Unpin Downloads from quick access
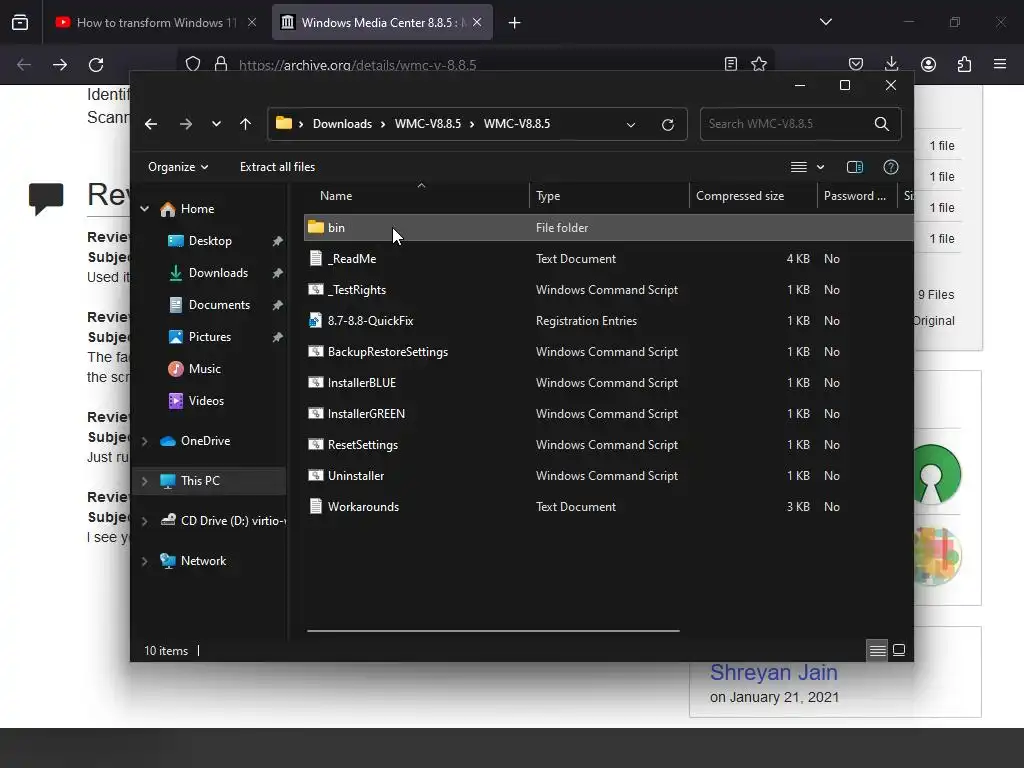 [x=278, y=273]
